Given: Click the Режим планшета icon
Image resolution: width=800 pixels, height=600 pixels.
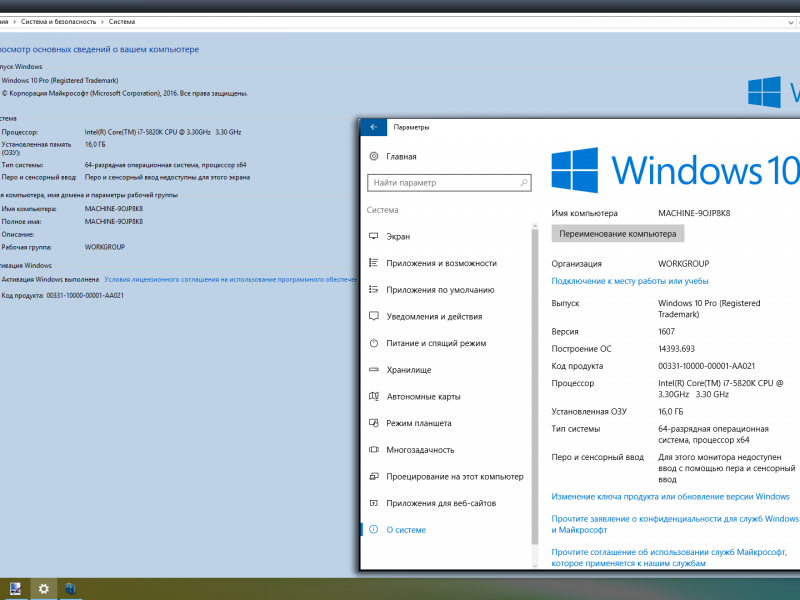Looking at the screenshot, I should 373,423.
